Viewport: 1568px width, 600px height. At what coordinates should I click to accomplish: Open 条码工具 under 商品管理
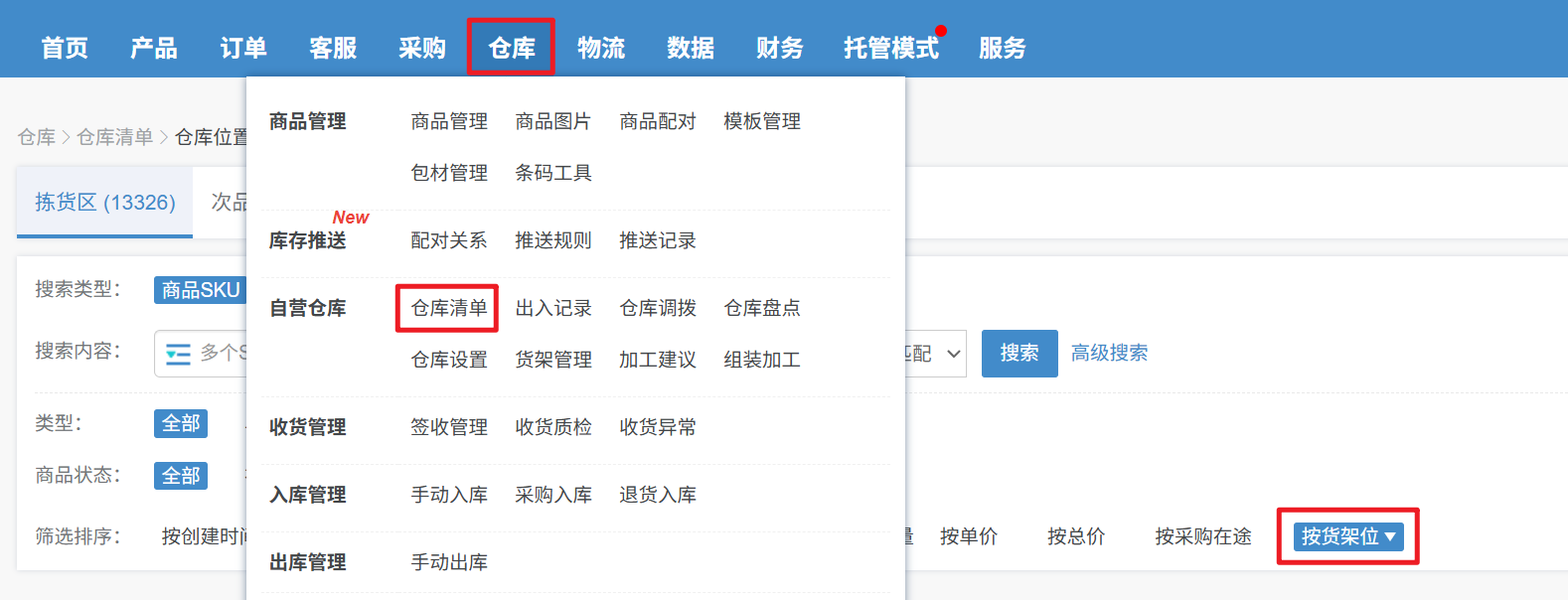point(552,173)
